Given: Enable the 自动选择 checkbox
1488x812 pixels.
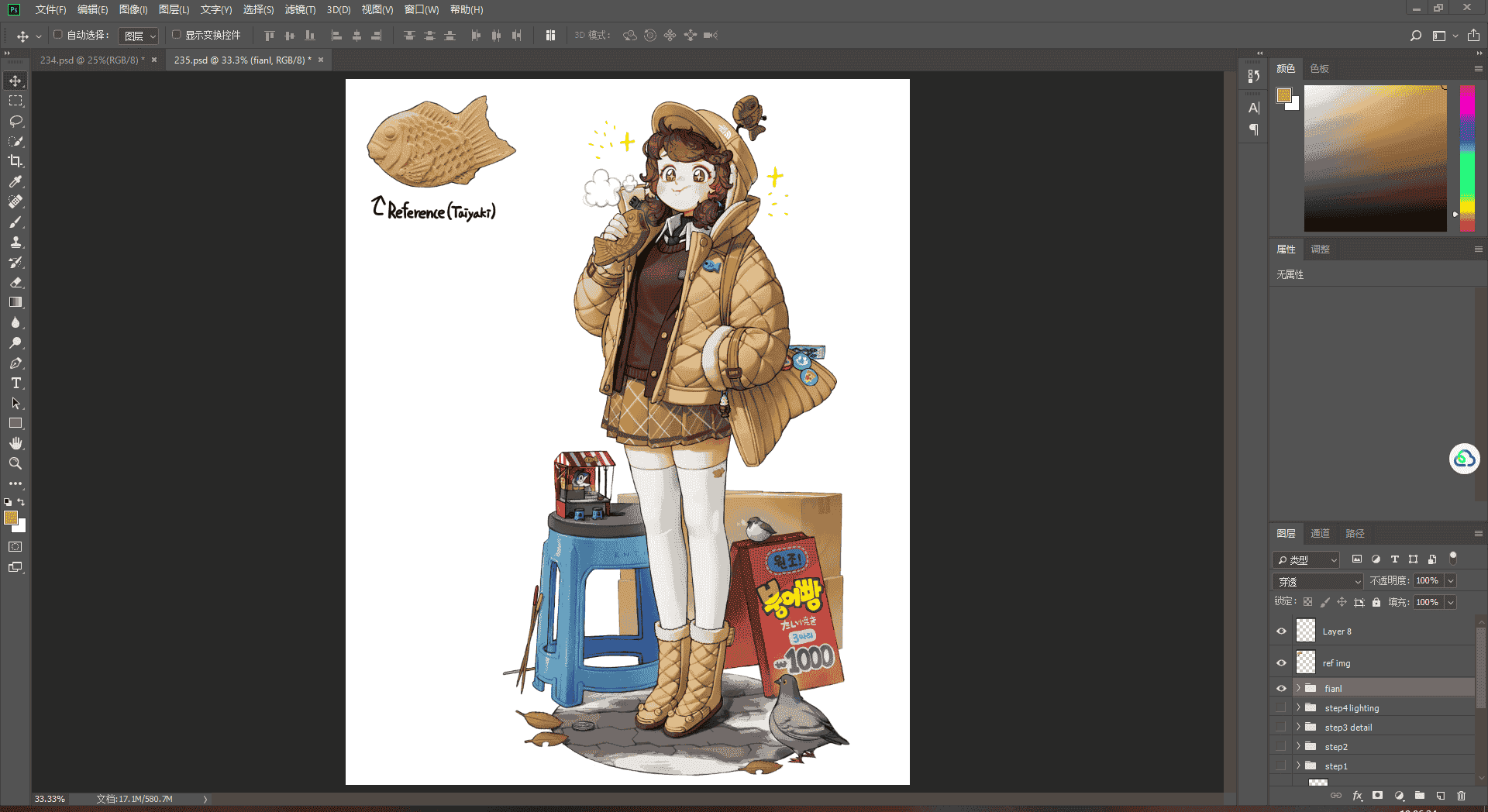Looking at the screenshot, I should (x=57, y=35).
